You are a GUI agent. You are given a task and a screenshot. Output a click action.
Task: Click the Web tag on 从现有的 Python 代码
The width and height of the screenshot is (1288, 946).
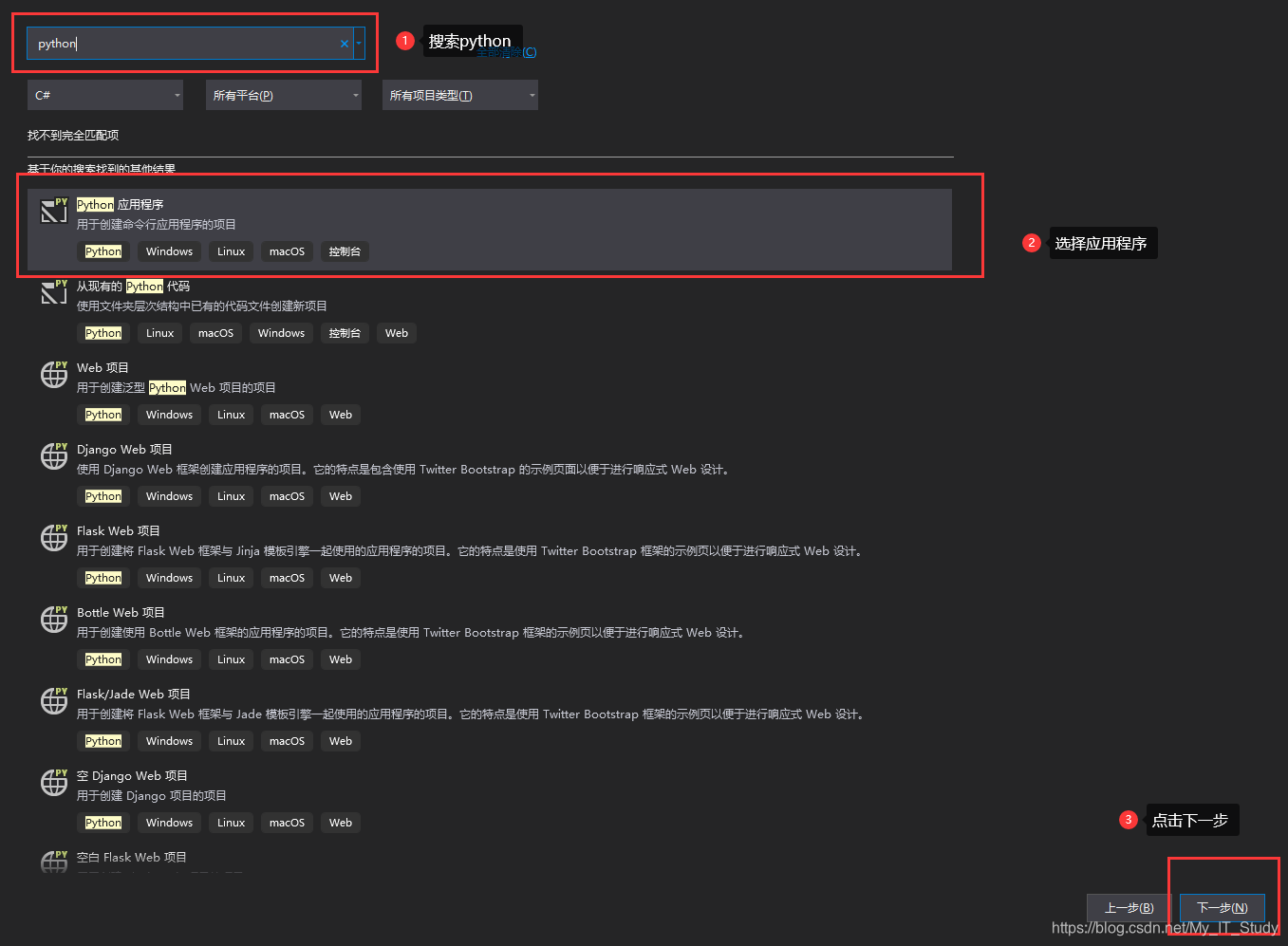tap(397, 333)
